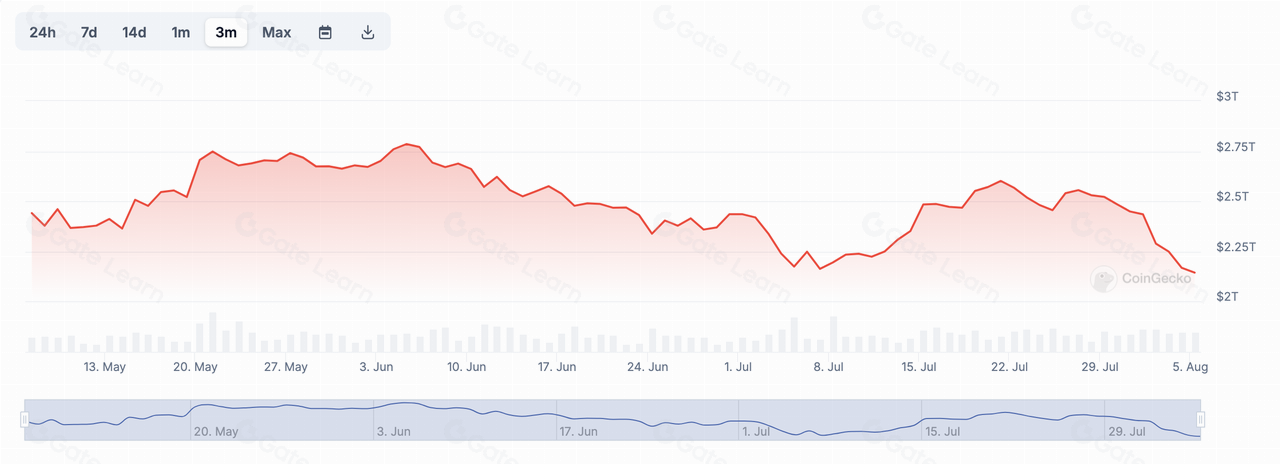Click the left navigator range handle
Image resolution: width=1280 pixels, height=464 pixels.
click(x=25, y=420)
